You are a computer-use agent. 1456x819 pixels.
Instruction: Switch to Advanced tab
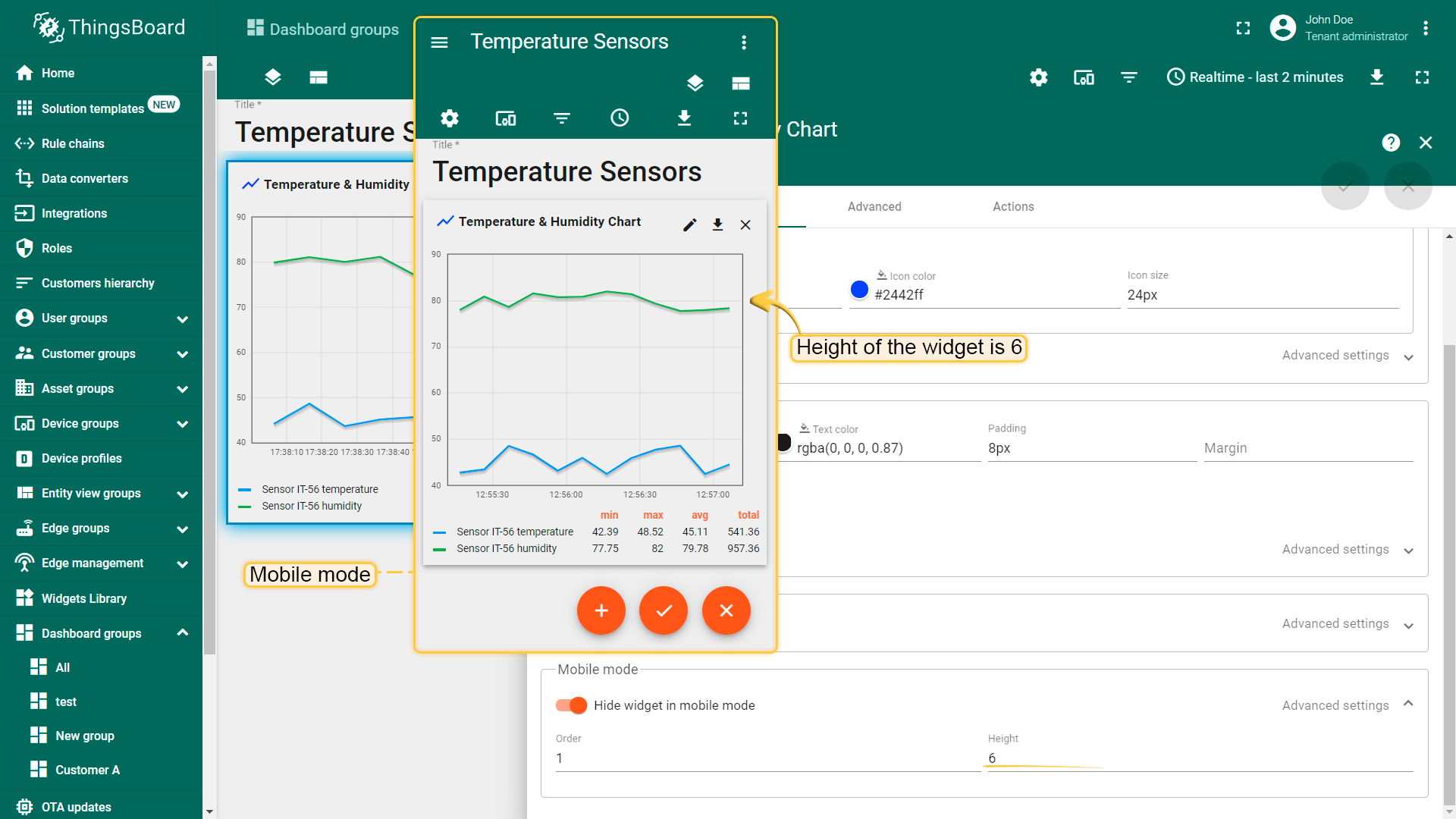(x=874, y=206)
